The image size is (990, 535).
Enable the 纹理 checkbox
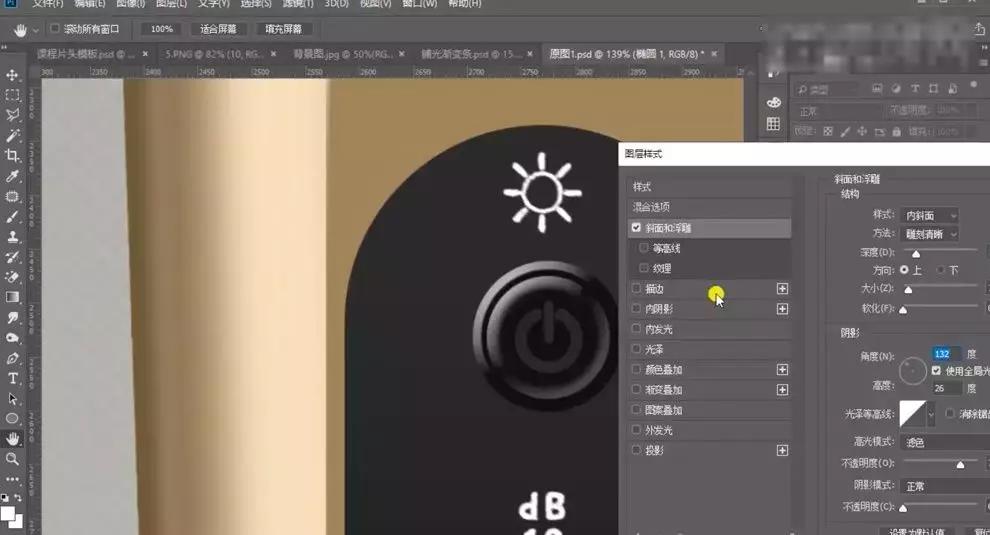[644, 268]
